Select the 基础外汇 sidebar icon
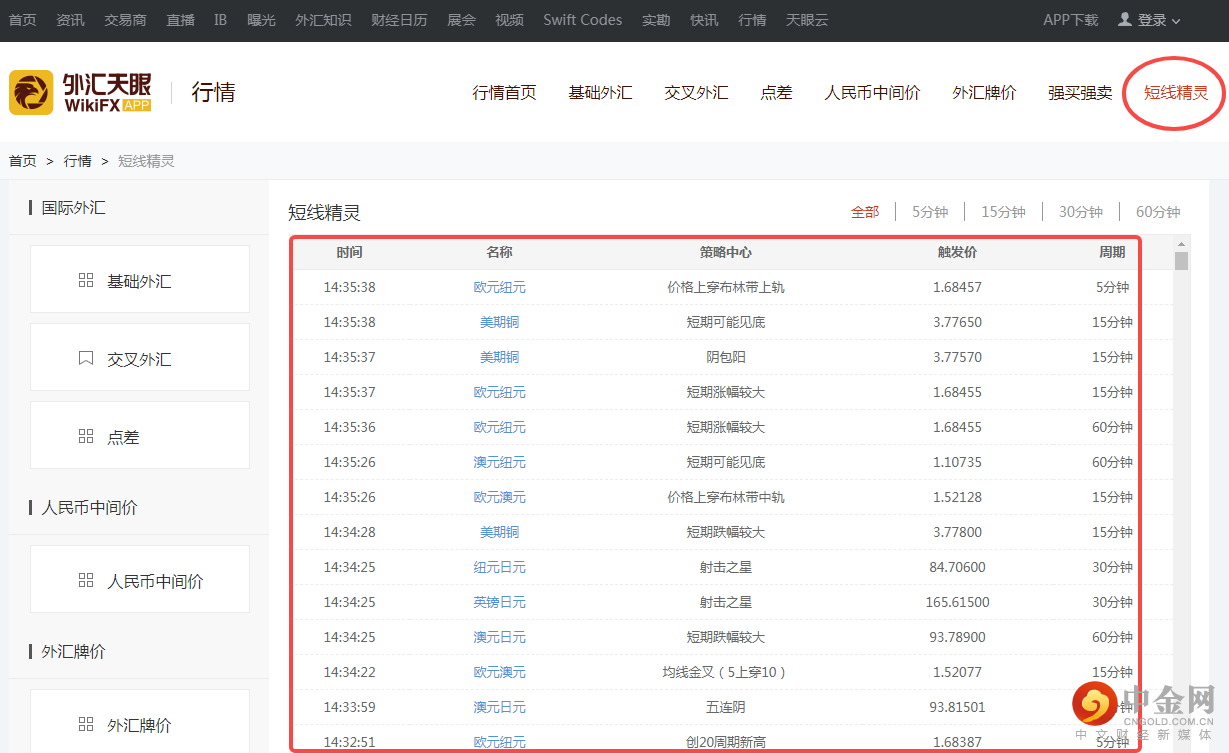This screenshot has width=1229, height=753. coord(86,280)
